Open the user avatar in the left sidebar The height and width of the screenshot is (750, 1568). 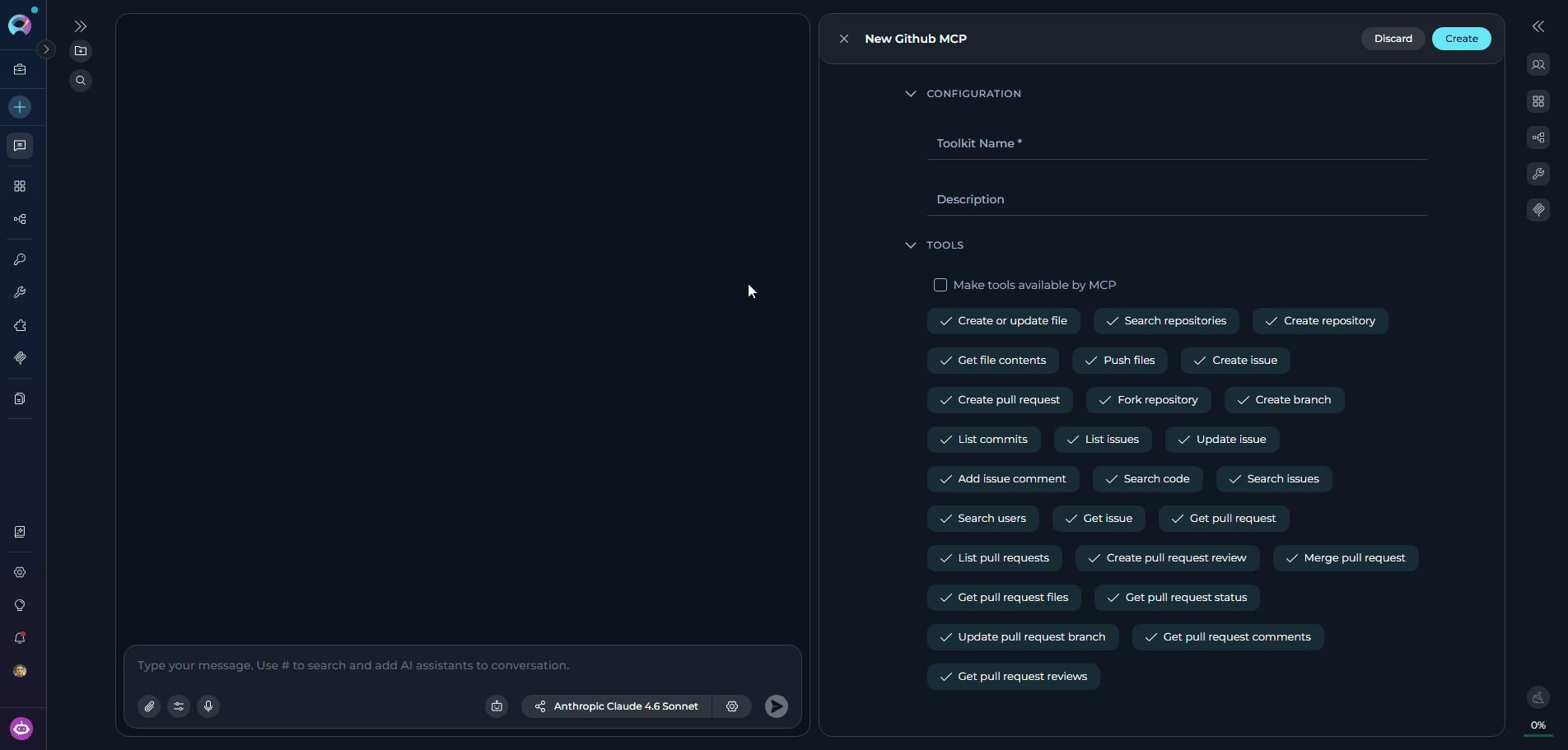pyautogui.click(x=20, y=671)
